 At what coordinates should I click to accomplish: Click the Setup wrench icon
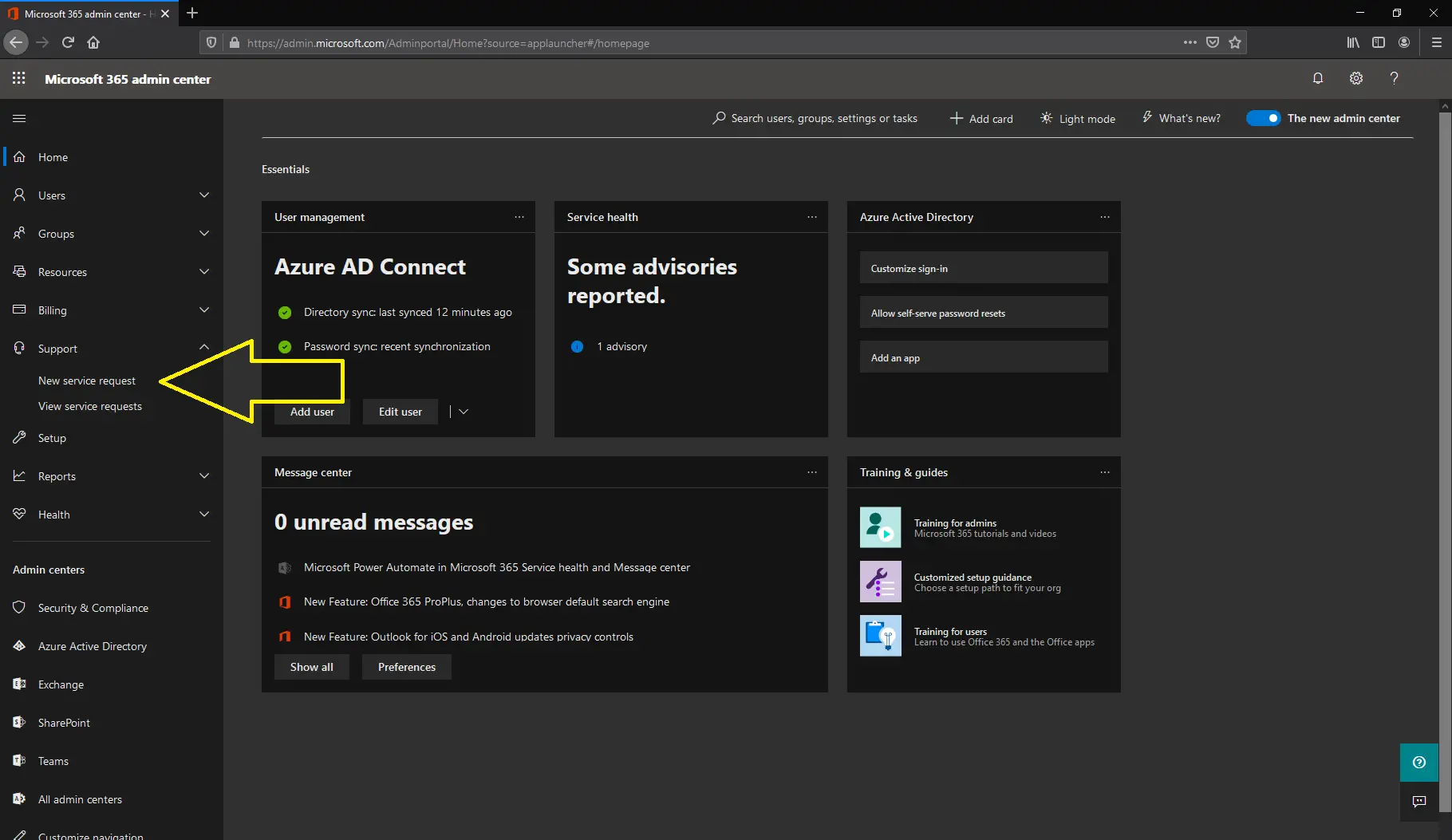[20, 437]
